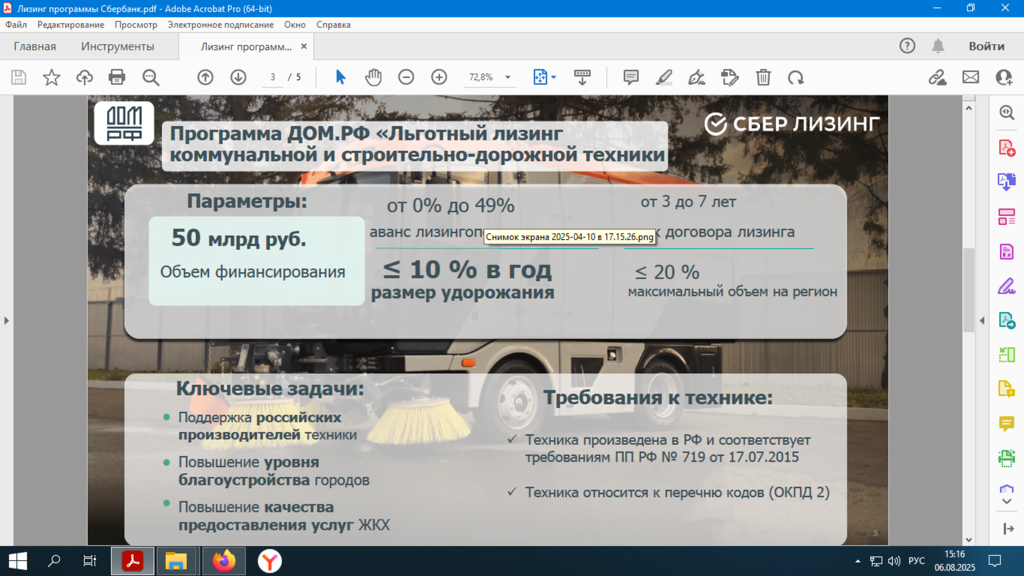The image size is (1024, 576).
Task: Open the search tool in right pane
Action: [x=1006, y=112]
